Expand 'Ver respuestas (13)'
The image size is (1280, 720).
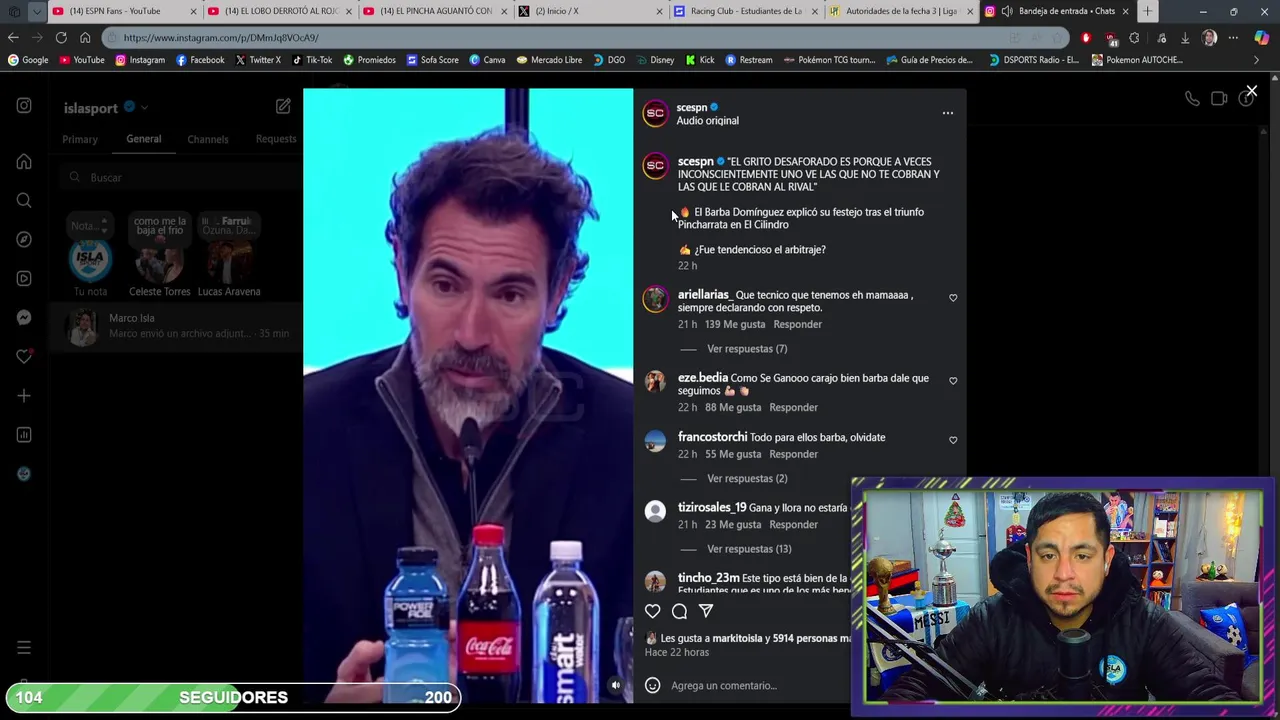click(749, 549)
